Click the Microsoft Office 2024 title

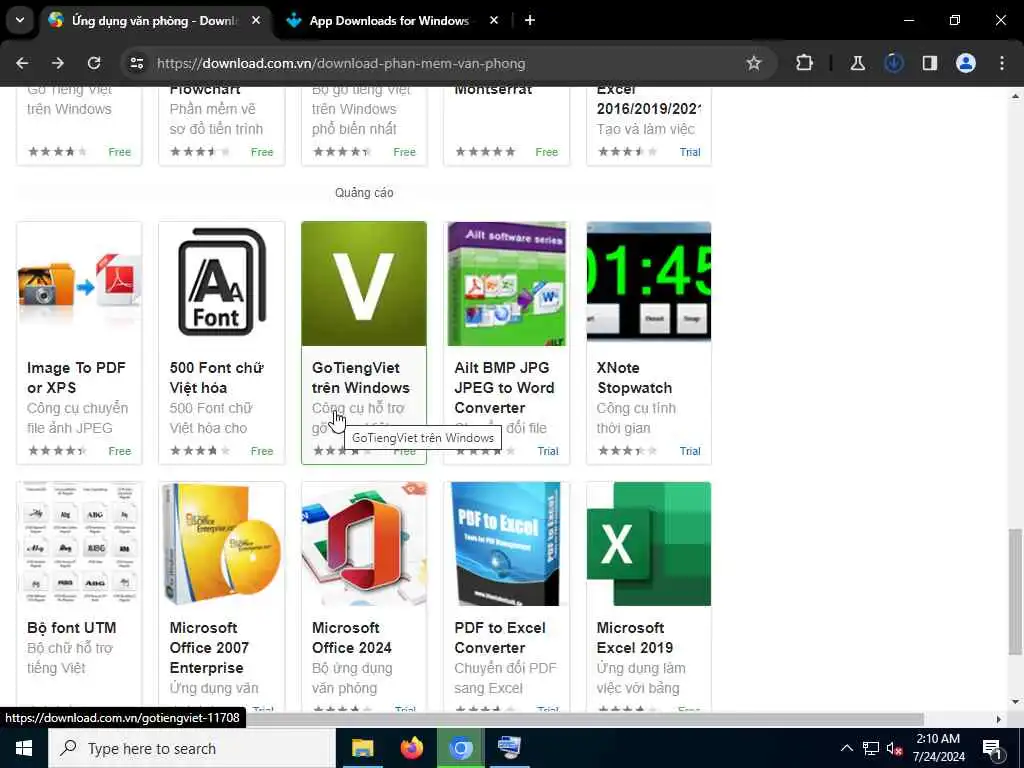pyautogui.click(x=351, y=637)
